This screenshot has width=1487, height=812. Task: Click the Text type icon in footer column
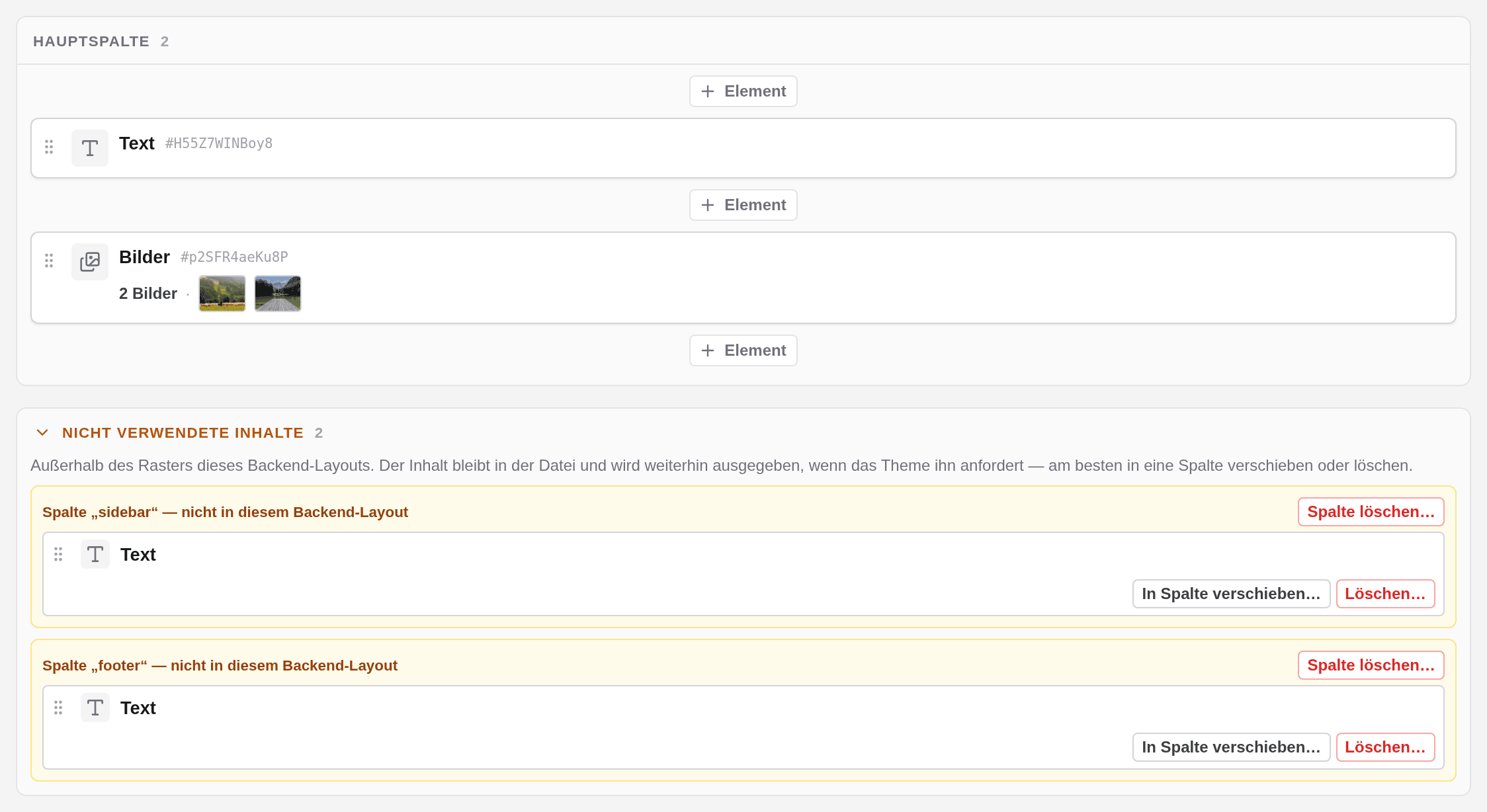point(95,708)
